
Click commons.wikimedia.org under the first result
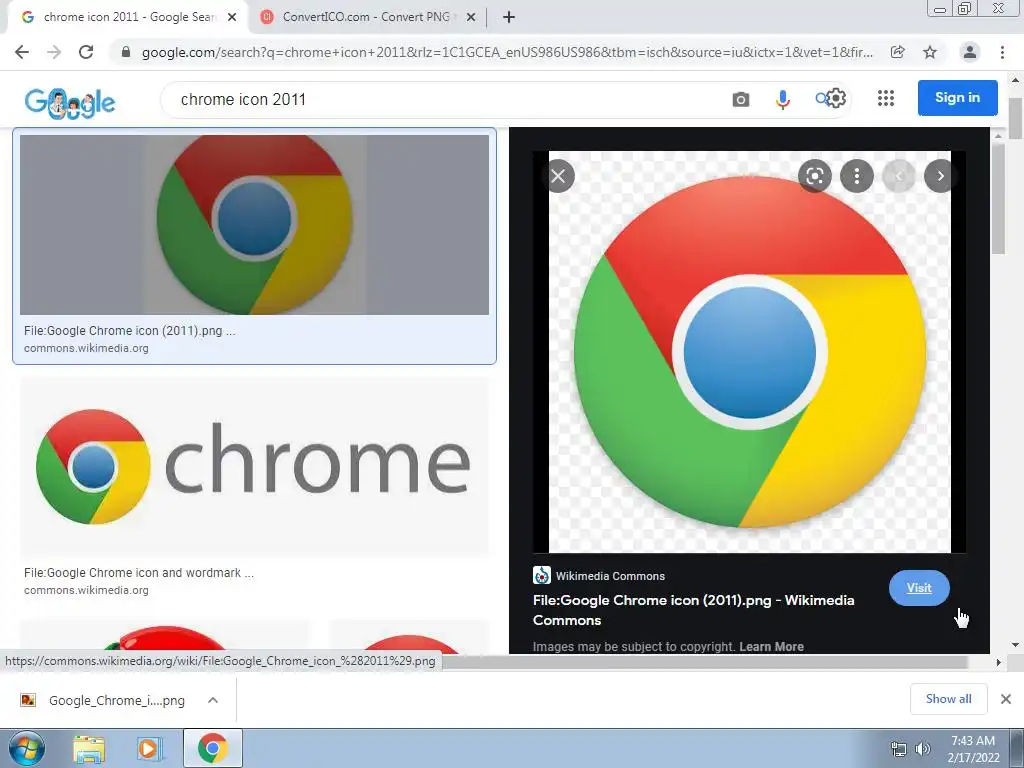[86, 348]
